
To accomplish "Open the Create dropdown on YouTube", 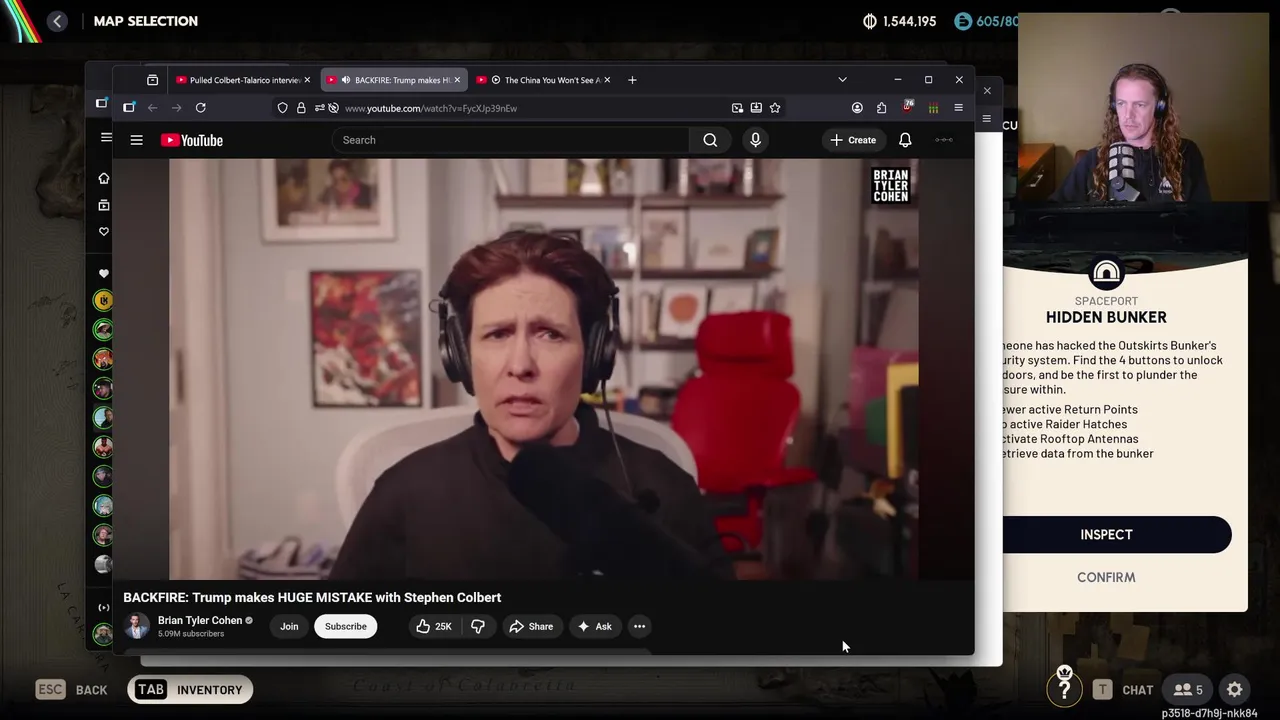I will click(852, 140).
